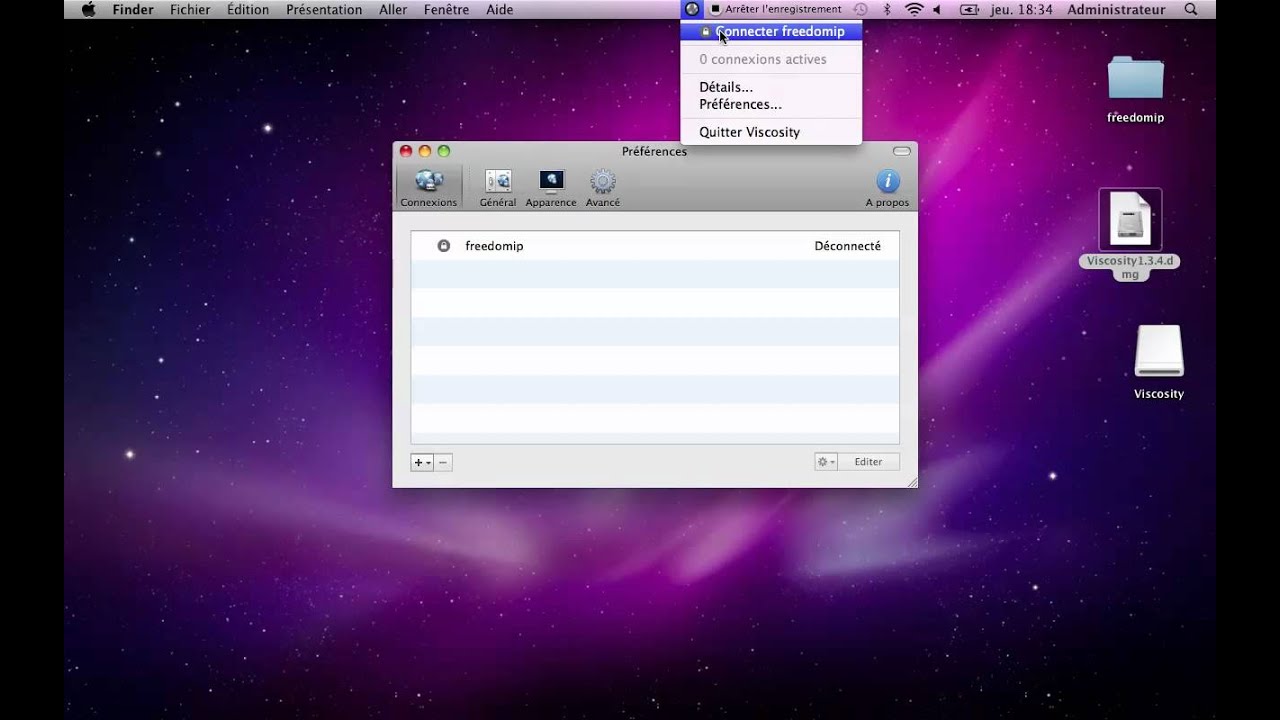1280x720 pixels.
Task: Open Spotlight search magnifier icon
Action: click(1190, 9)
